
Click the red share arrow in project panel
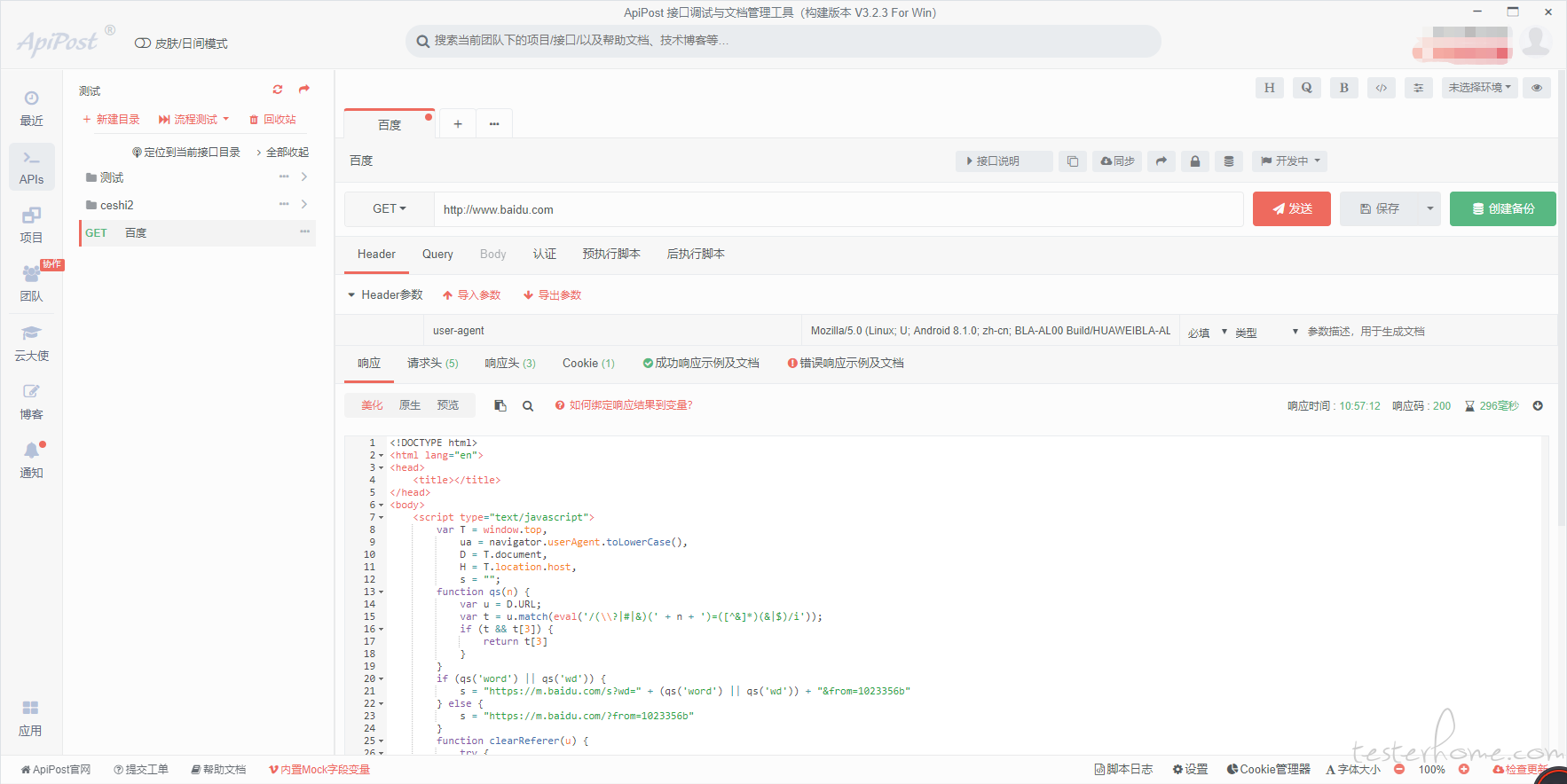tap(304, 90)
